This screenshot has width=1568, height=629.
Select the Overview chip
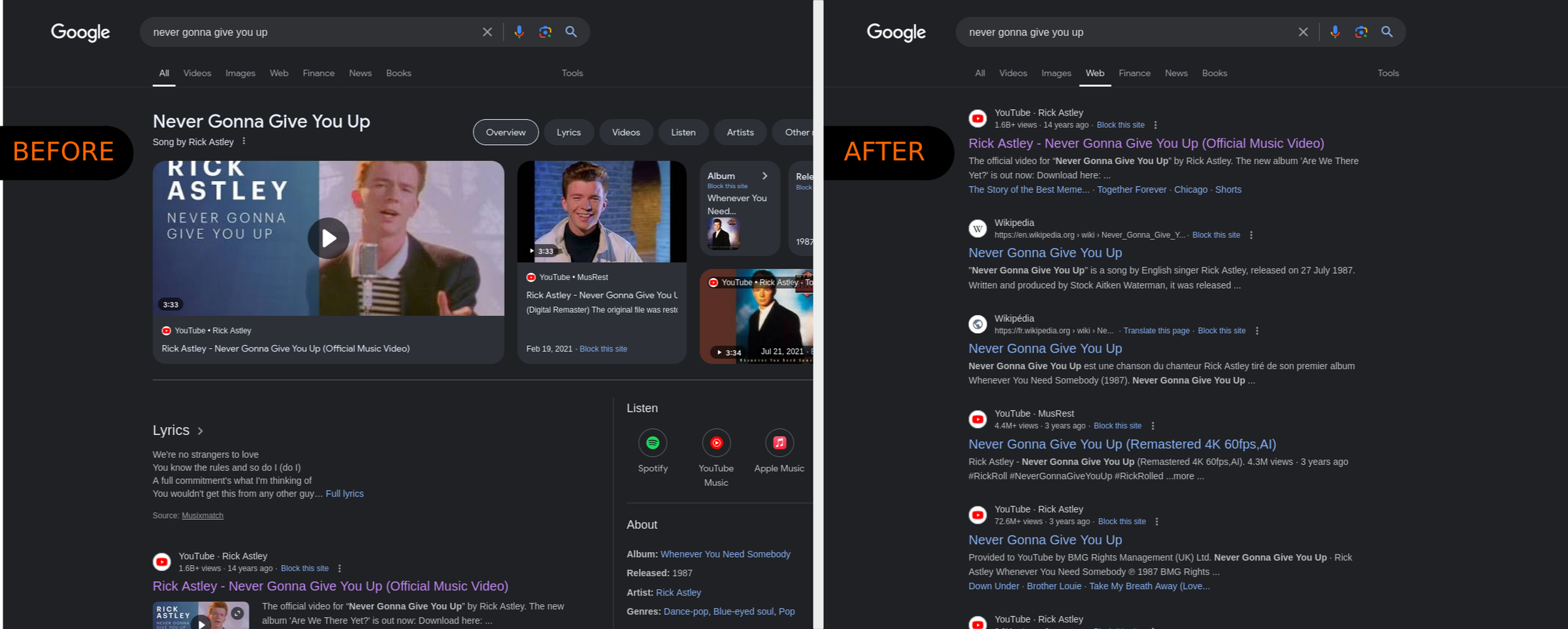[x=506, y=133]
